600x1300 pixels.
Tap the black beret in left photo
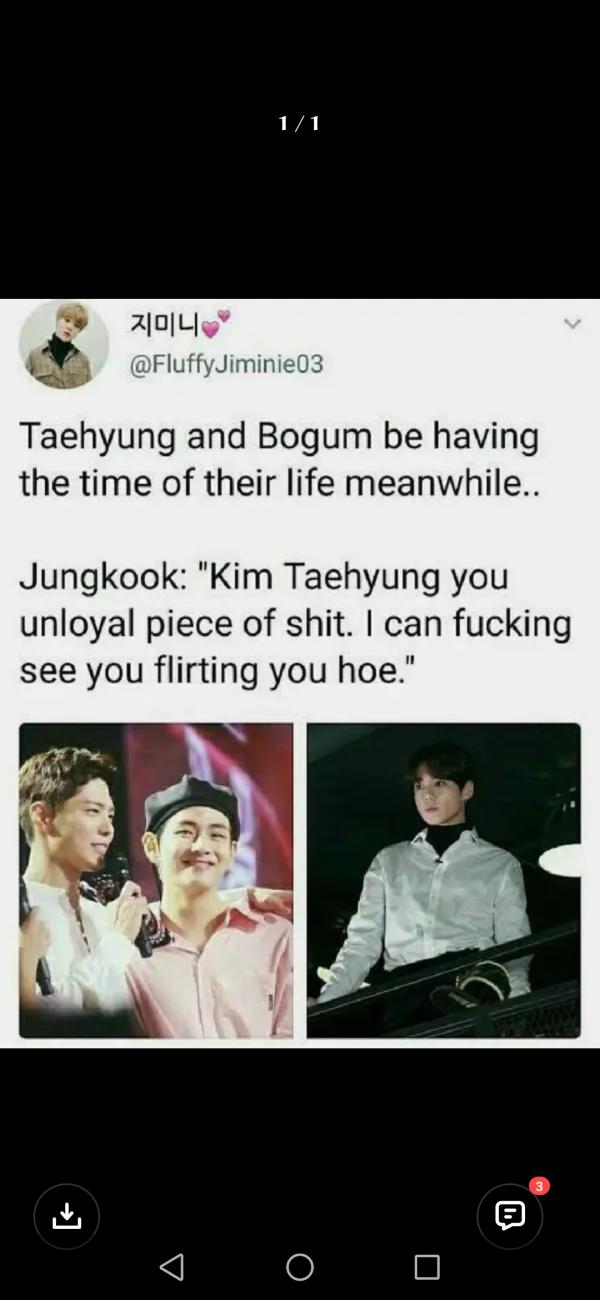coord(193,803)
